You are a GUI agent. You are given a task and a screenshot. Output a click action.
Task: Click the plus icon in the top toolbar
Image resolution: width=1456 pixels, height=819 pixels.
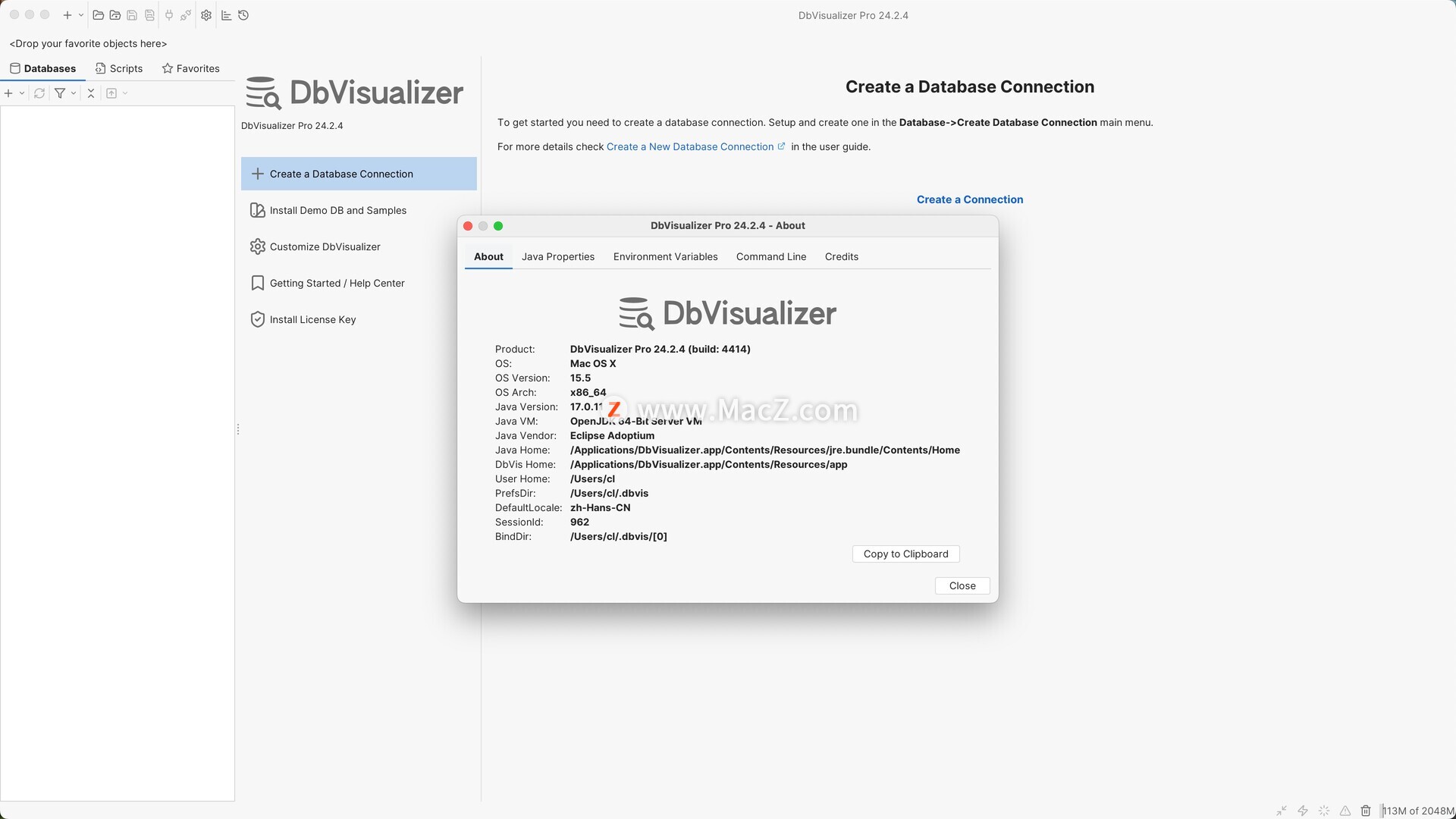[x=67, y=15]
